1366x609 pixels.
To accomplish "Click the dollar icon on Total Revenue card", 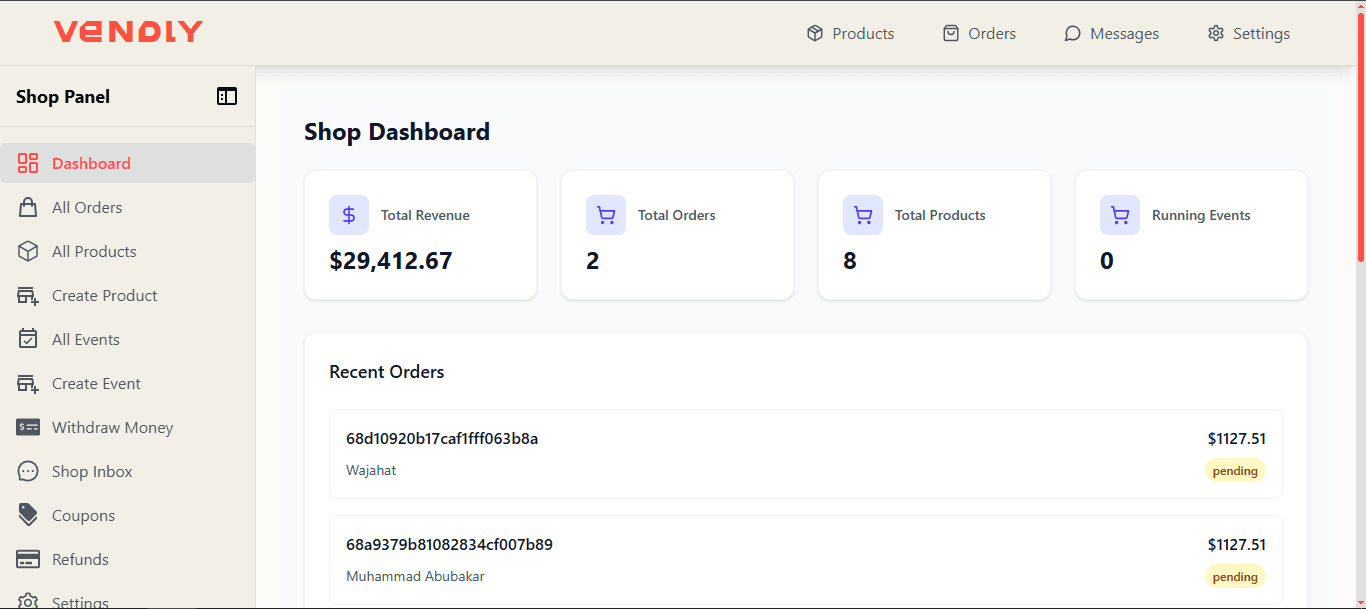I will pos(348,214).
